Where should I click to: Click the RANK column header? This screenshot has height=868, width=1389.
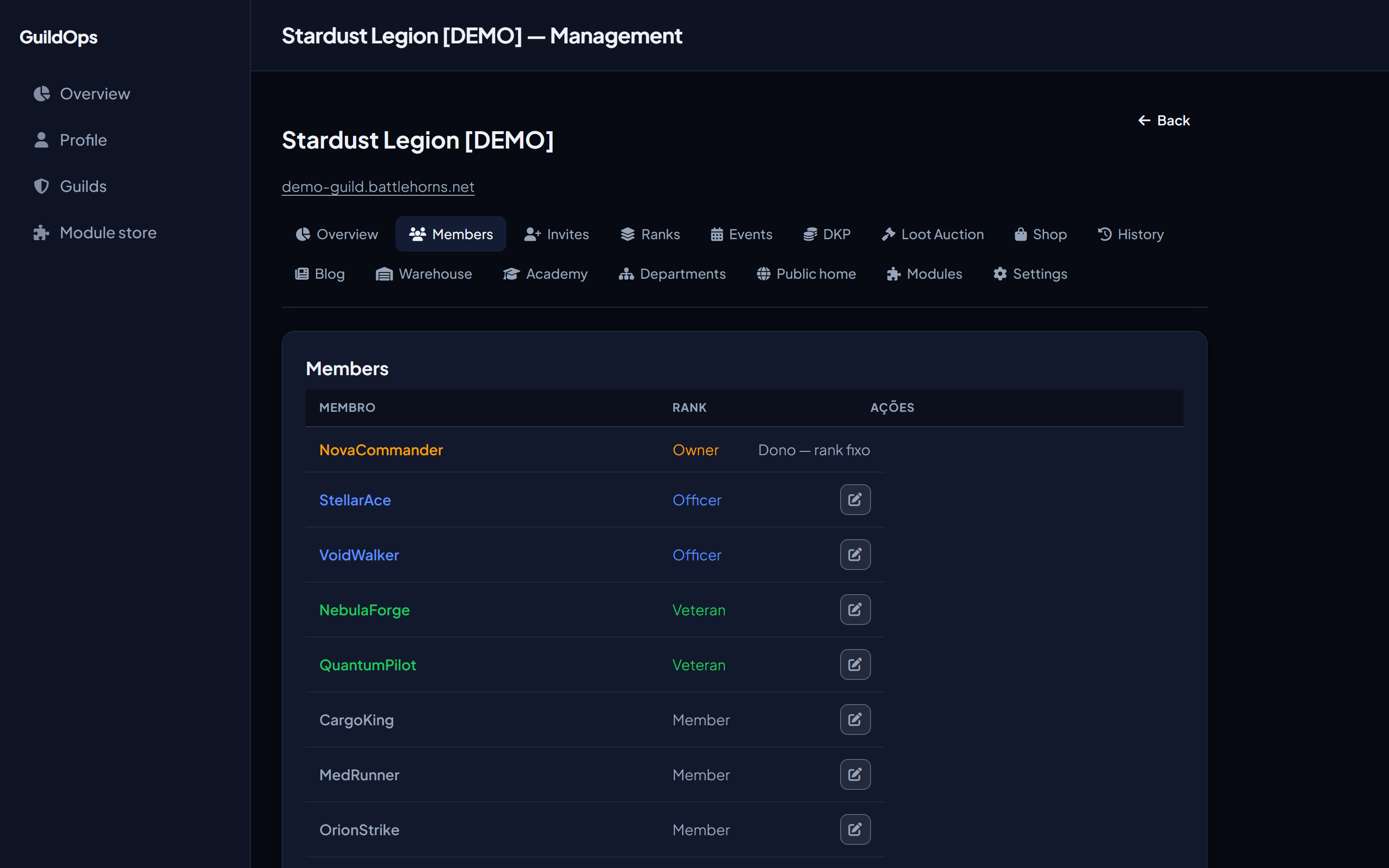pos(689,407)
